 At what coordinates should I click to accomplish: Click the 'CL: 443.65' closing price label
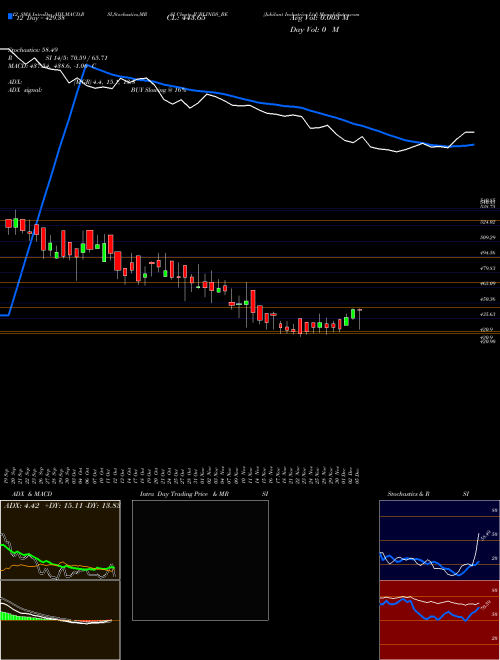tap(186, 18)
